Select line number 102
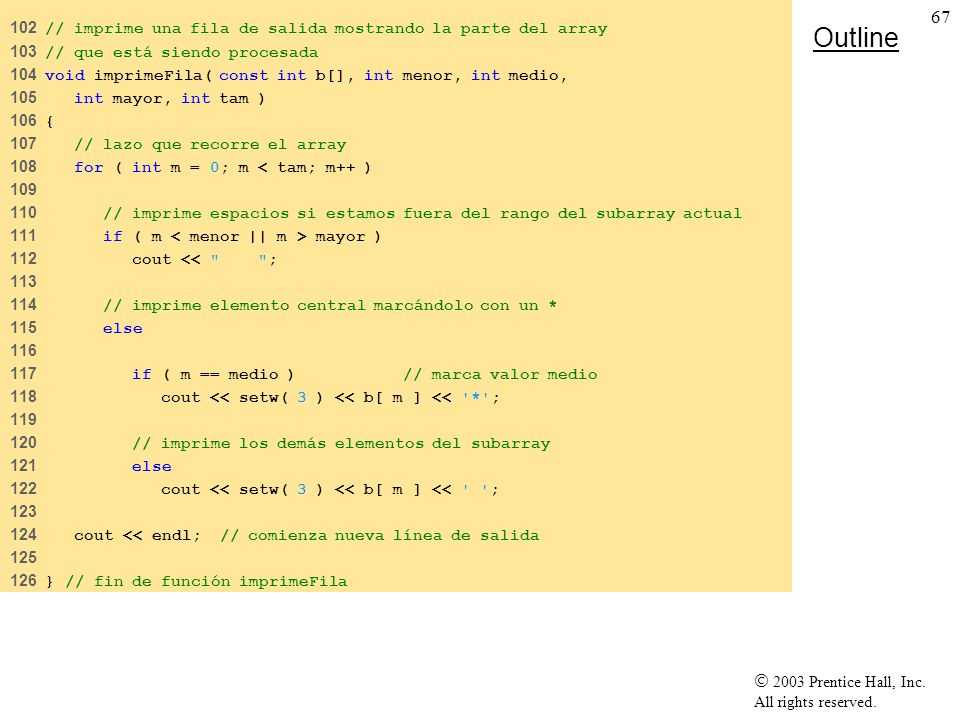This screenshot has width=960, height=720. click(x=23, y=28)
